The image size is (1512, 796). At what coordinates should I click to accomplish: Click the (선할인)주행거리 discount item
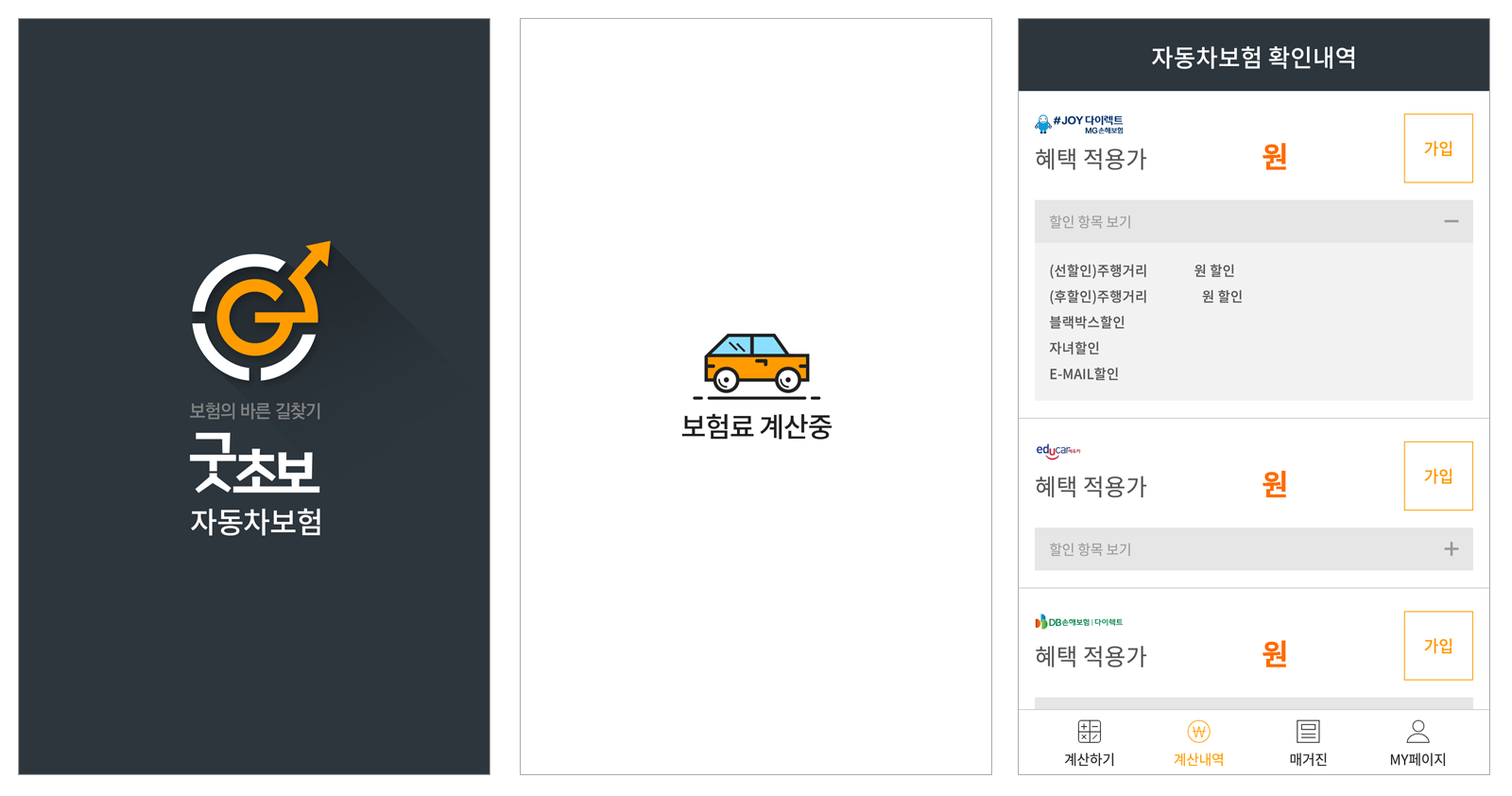tap(1098, 270)
